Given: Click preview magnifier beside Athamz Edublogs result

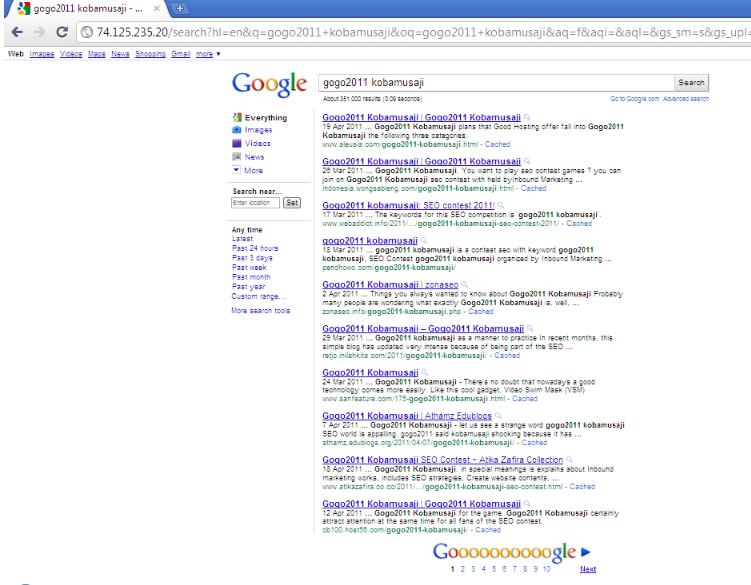Looking at the screenshot, I should (x=498, y=416).
